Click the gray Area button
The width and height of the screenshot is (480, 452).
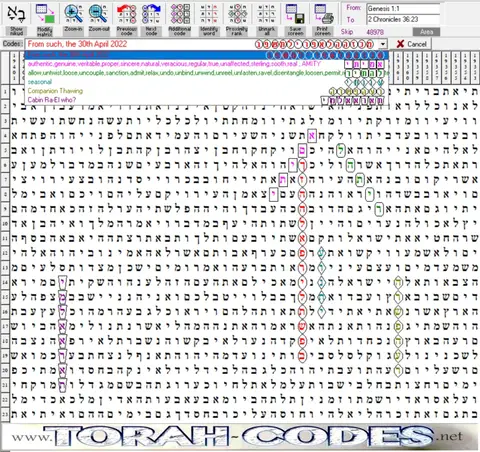[426, 32]
